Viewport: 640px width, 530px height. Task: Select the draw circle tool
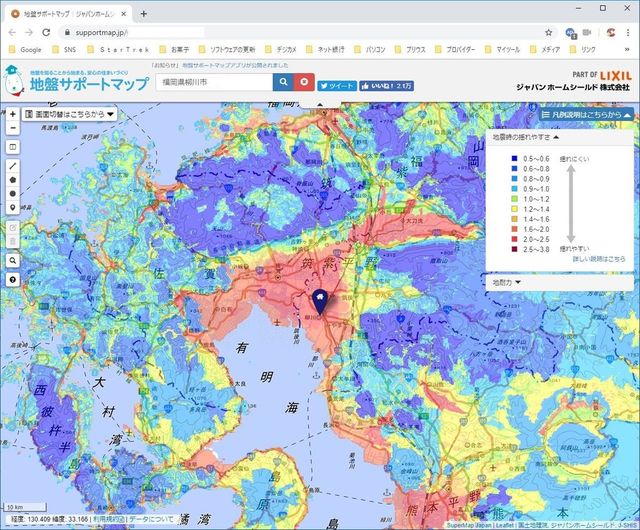(x=12, y=193)
